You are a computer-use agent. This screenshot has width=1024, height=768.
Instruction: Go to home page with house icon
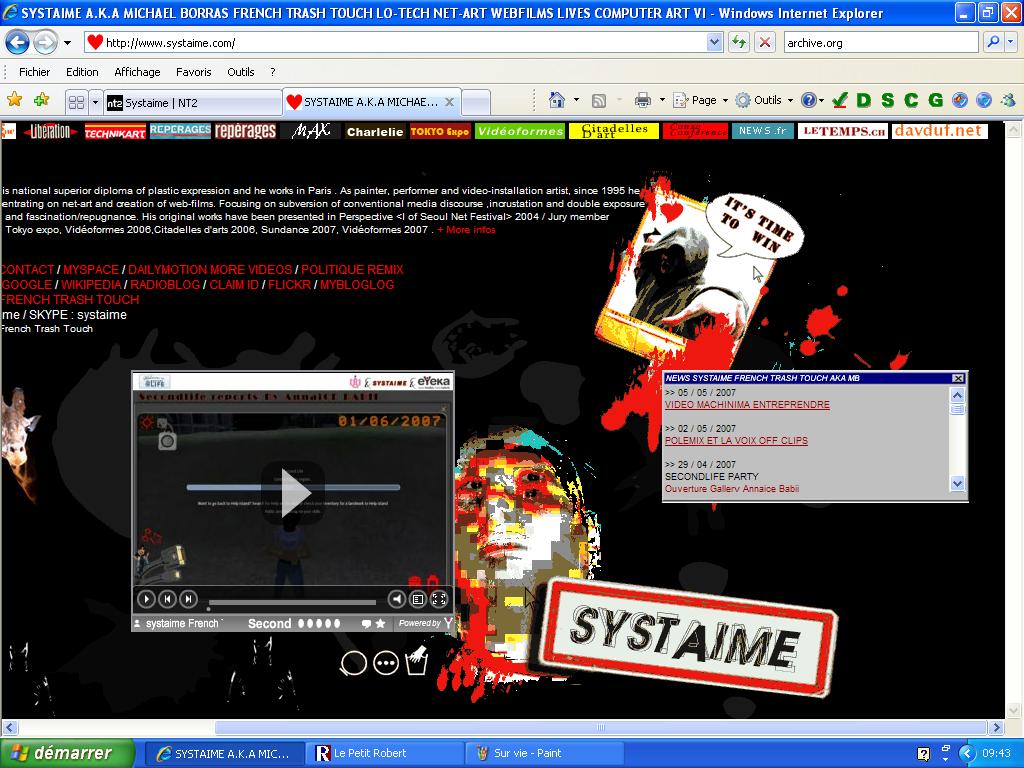point(557,100)
